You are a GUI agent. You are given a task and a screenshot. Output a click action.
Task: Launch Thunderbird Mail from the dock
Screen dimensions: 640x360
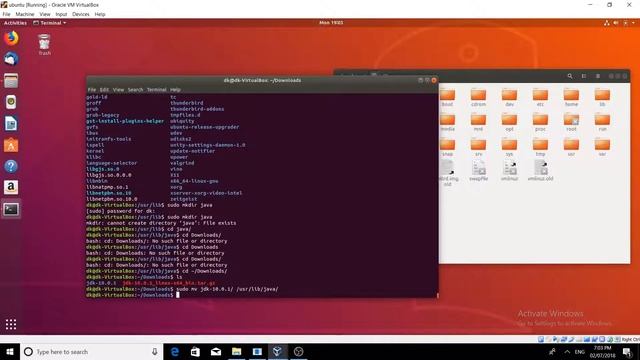point(11,59)
